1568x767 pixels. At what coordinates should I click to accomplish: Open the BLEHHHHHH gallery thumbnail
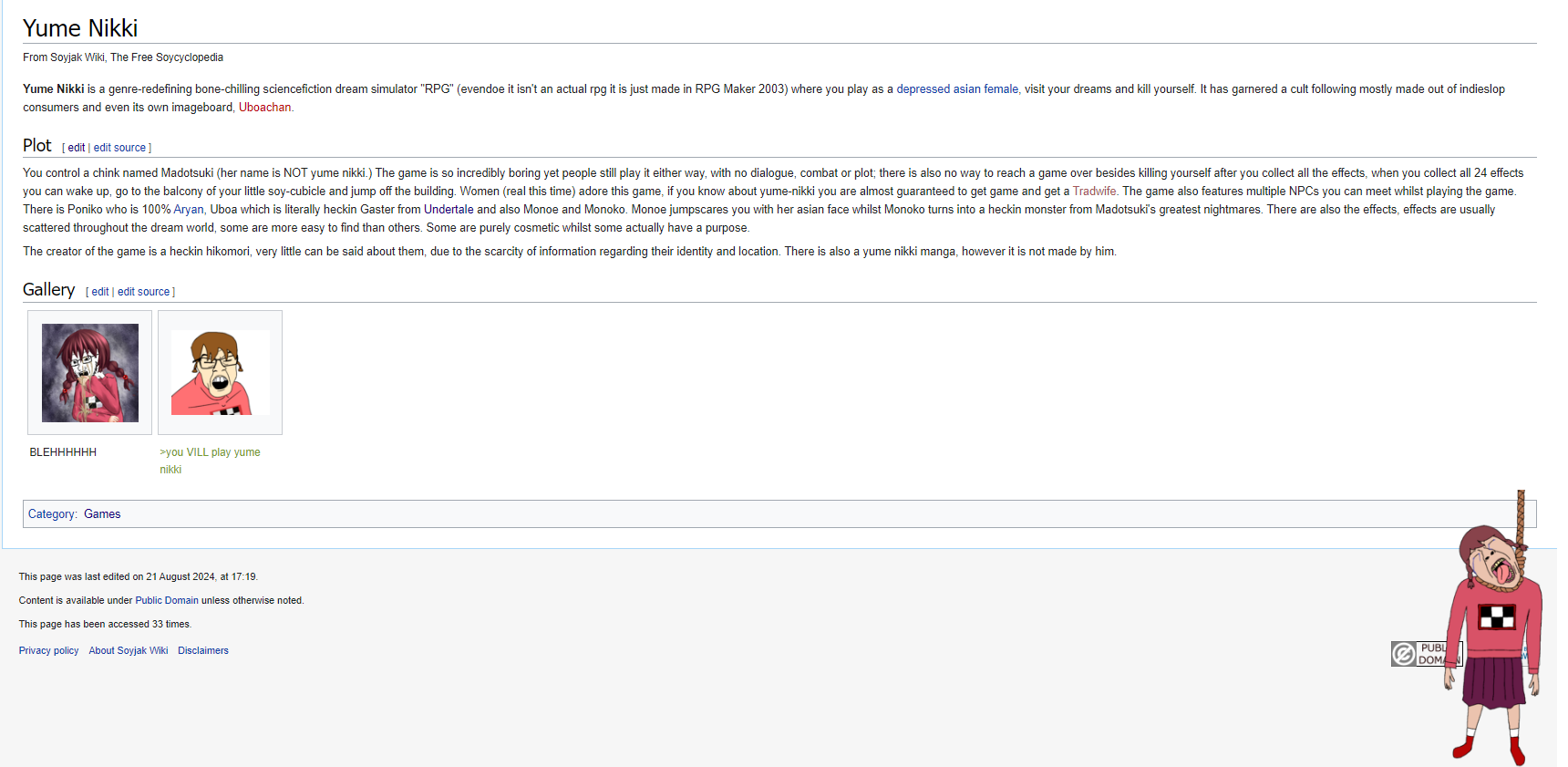pyautogui.click(x=90, y=373)
